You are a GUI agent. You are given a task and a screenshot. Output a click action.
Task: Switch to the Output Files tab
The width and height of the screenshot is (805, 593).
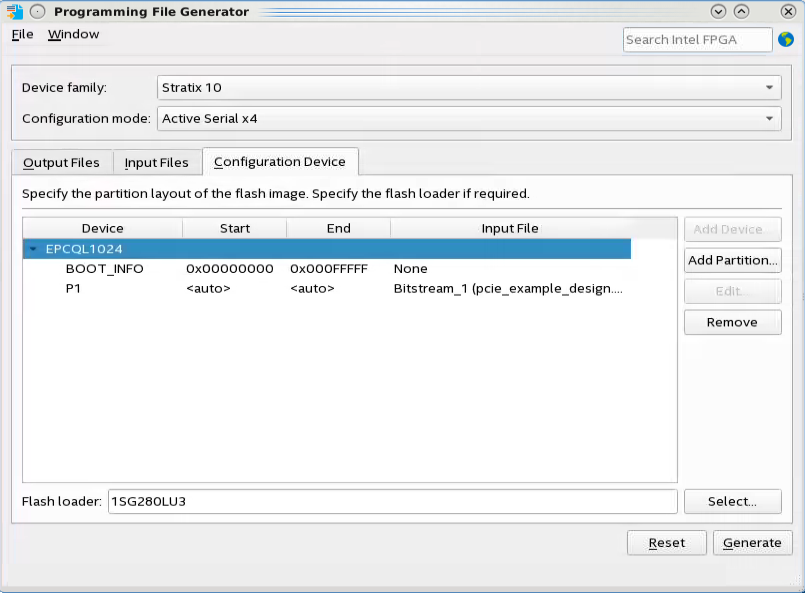[x=61, y=162]
